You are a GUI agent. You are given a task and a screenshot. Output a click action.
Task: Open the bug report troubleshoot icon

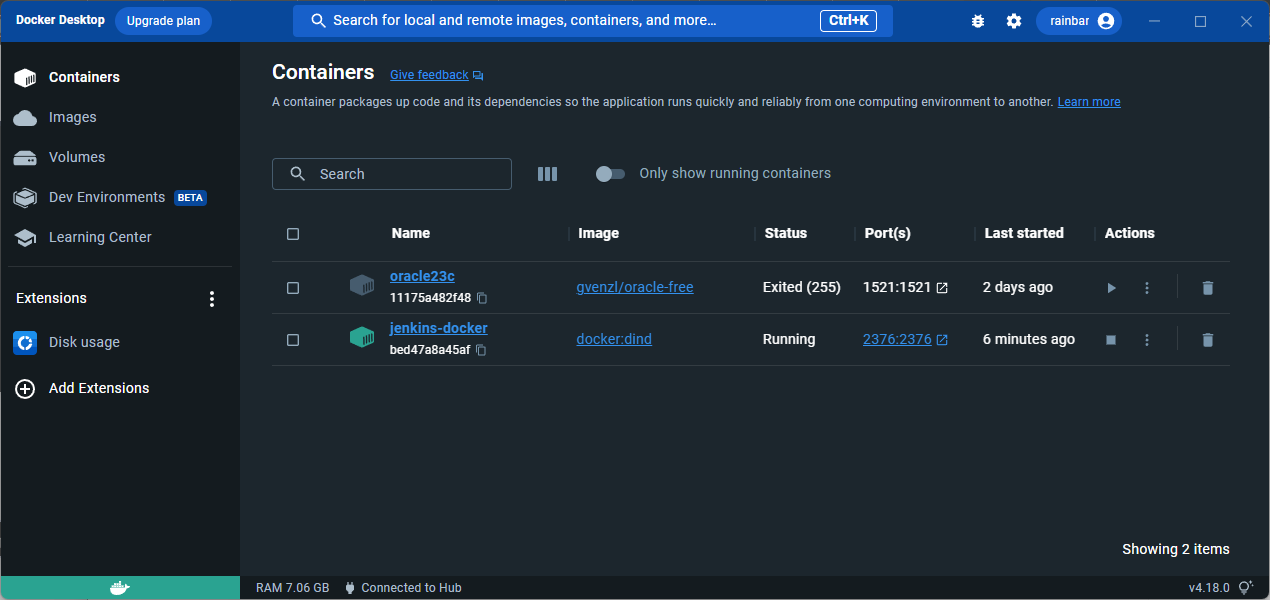[x=978, y=21]
